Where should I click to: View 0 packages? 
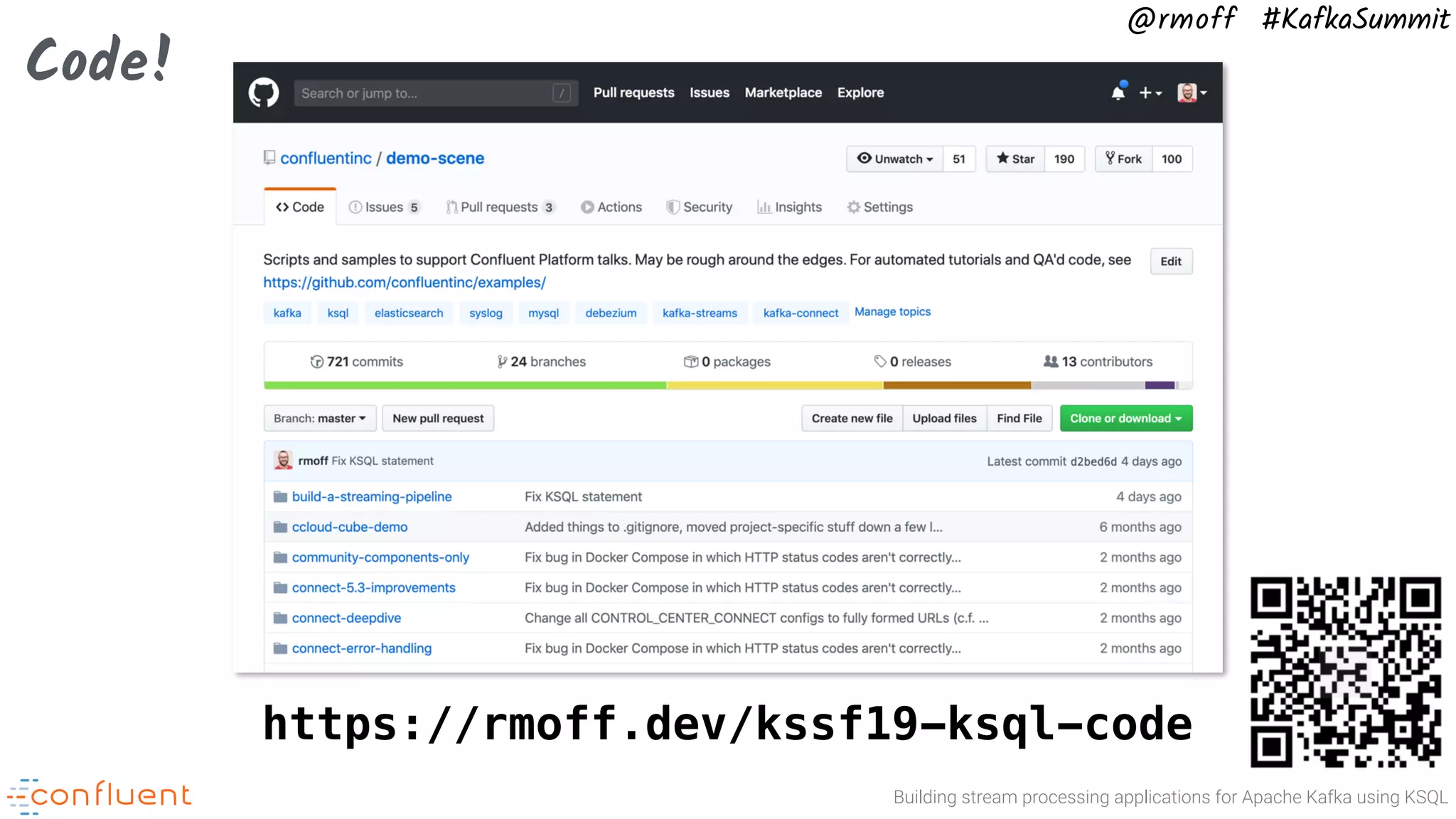(727, 362)
